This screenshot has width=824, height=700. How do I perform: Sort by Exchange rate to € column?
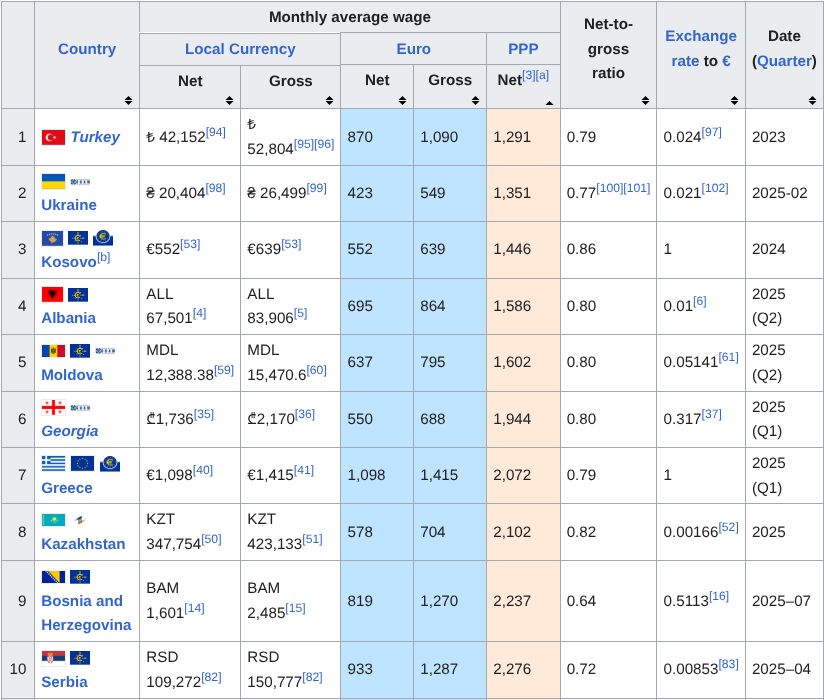pos(734,100)
